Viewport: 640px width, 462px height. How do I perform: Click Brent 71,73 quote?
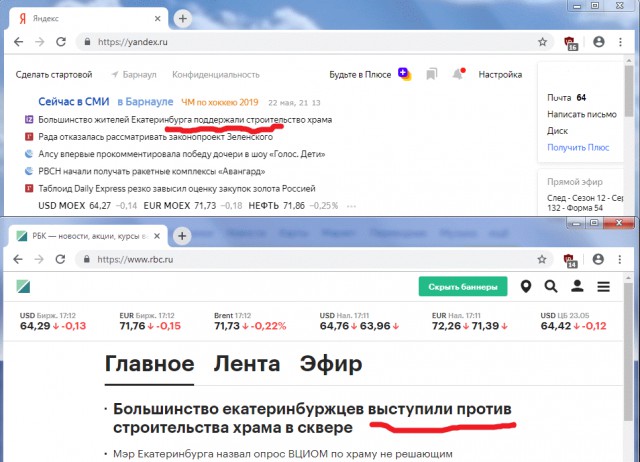coord(250,321)
